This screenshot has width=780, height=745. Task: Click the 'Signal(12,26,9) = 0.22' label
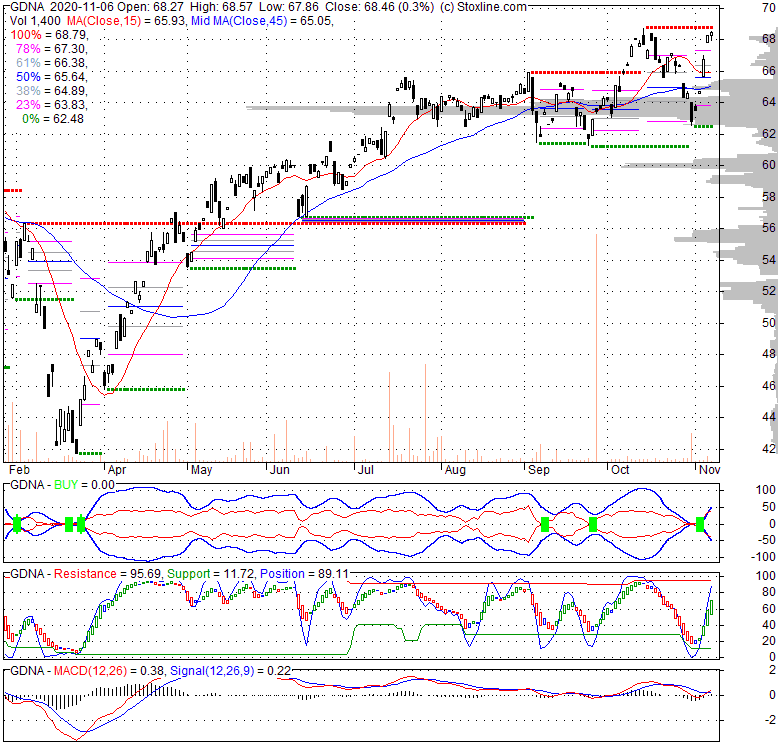pos(230,671)
